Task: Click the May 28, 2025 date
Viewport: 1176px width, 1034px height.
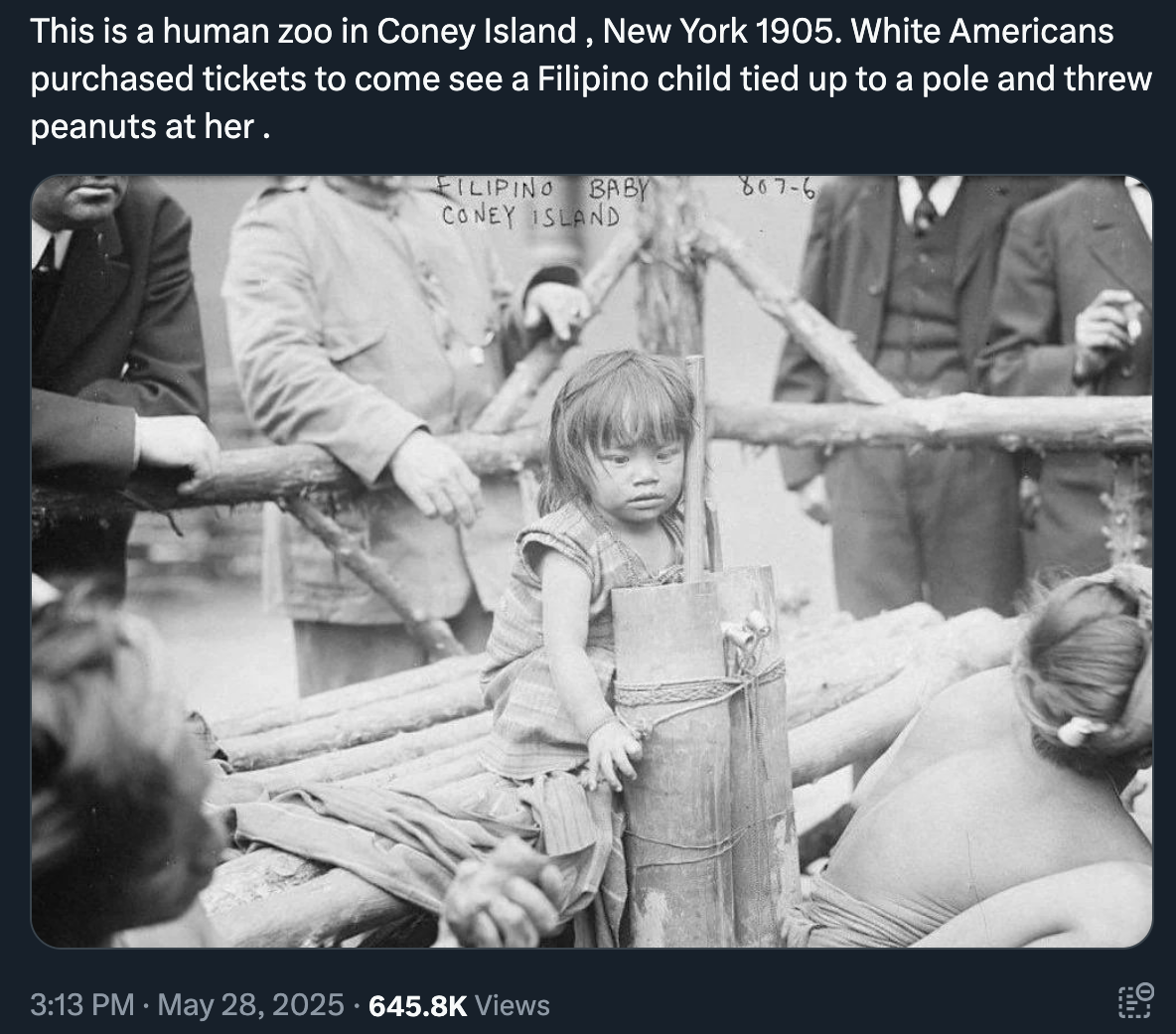Action: (250, 1005)
